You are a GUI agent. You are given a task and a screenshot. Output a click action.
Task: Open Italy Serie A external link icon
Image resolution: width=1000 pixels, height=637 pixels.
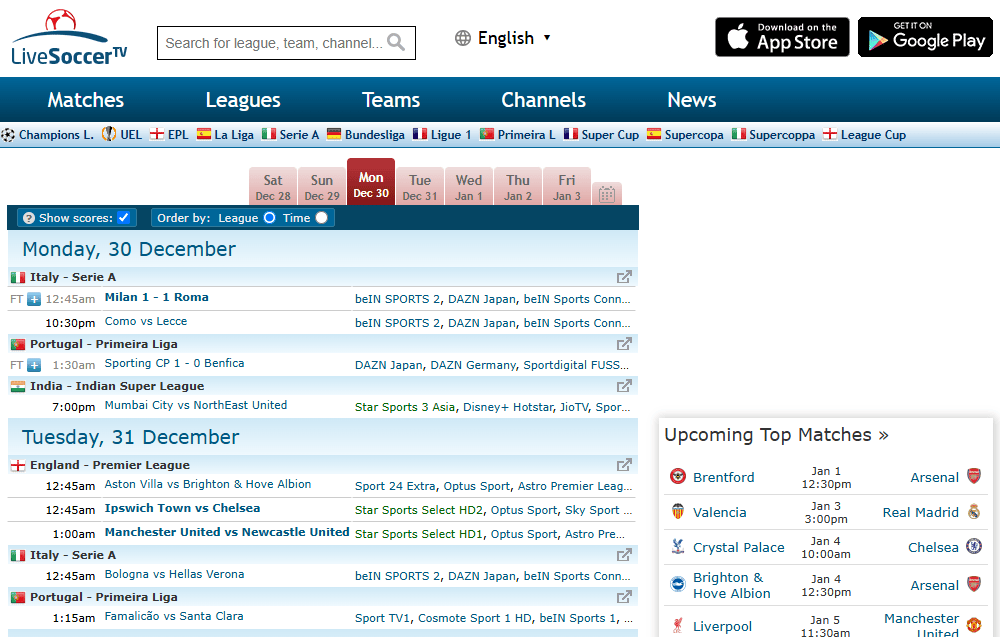tap(624, 277)
